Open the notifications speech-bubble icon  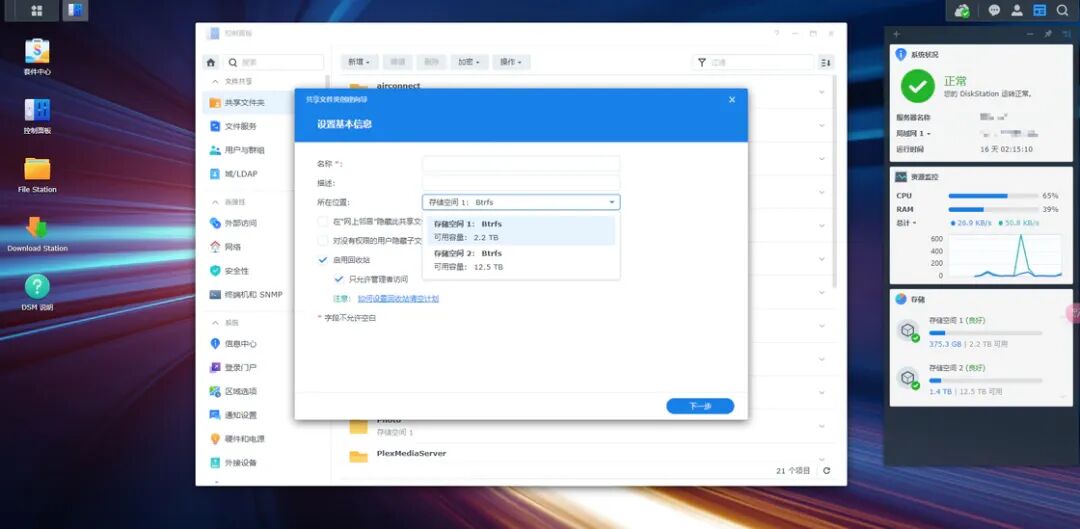click(x=994, y=10)
